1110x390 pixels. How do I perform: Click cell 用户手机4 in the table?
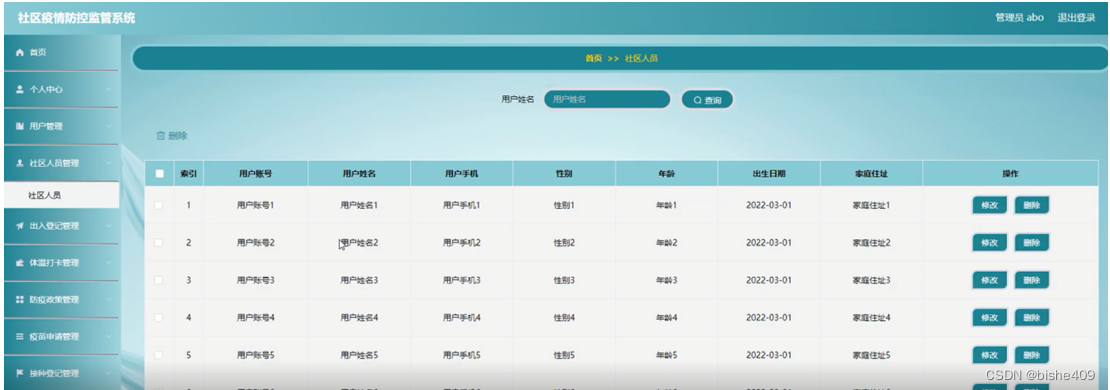[462, 318]
